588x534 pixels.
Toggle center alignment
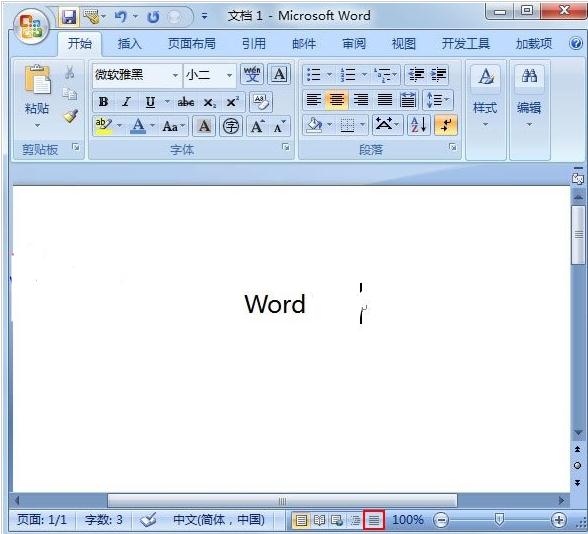337,100
